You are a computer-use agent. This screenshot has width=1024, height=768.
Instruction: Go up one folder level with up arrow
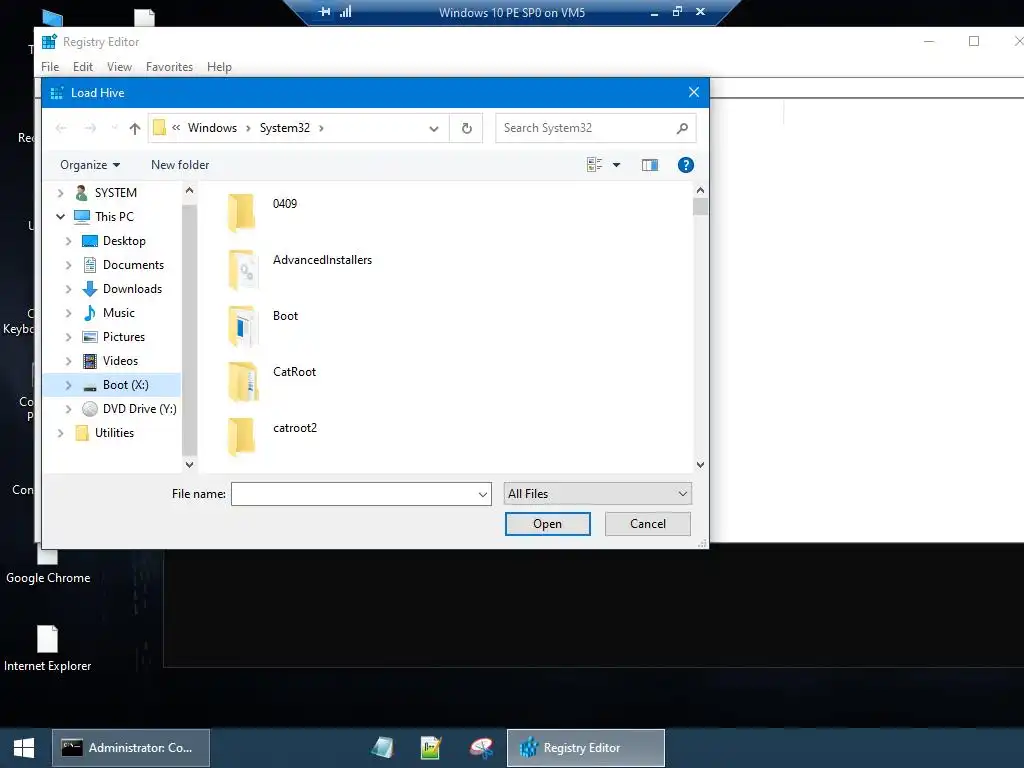(x=135, y=128)
